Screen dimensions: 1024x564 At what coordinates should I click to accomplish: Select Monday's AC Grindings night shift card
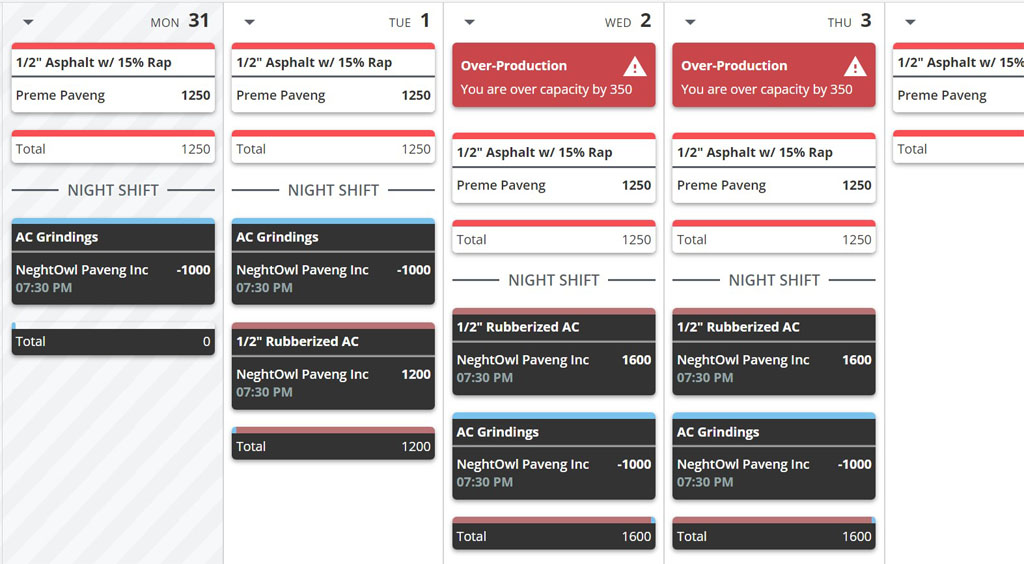click(x=113, y=262)
